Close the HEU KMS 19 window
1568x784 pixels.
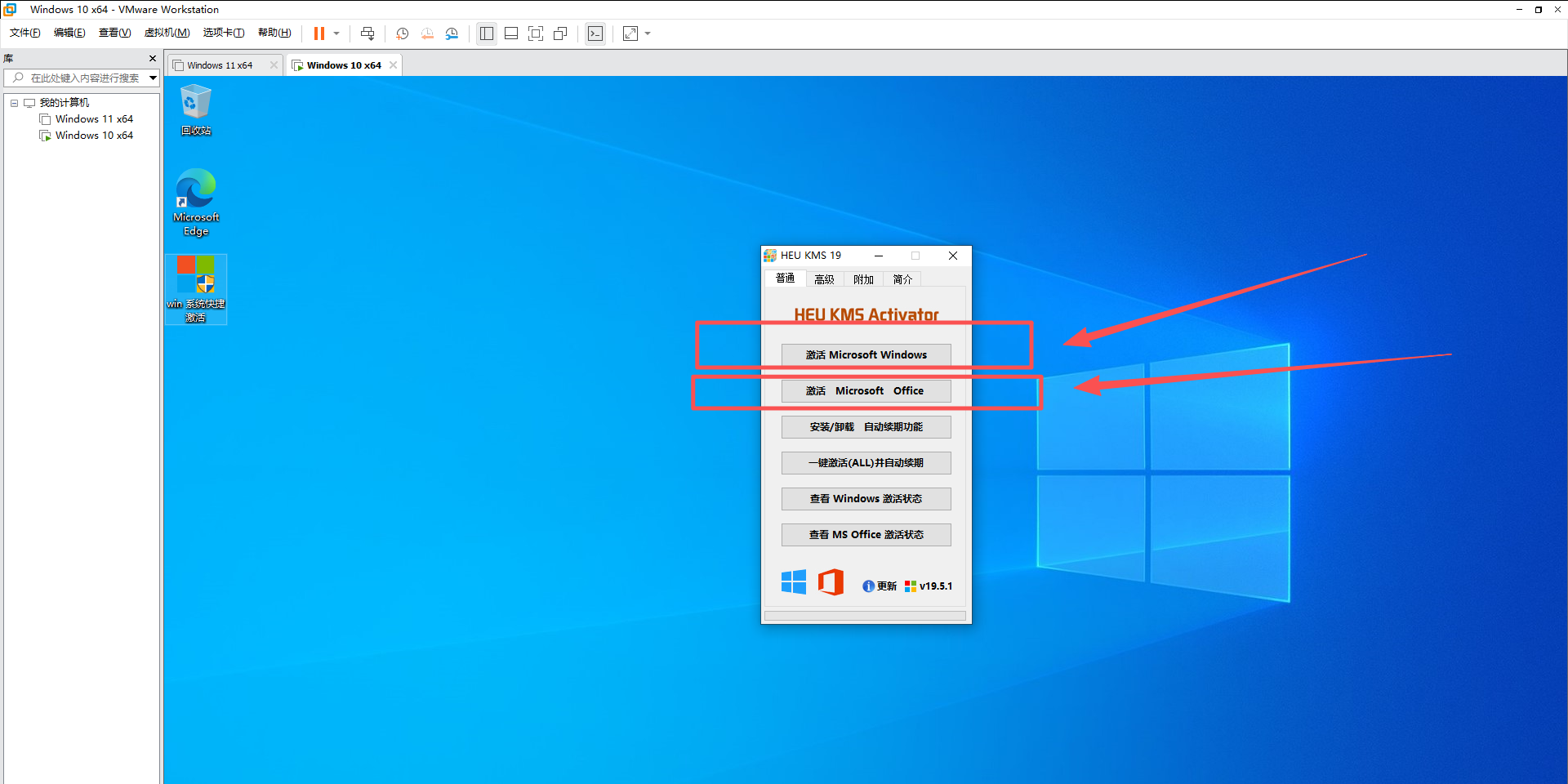point(953,256)
